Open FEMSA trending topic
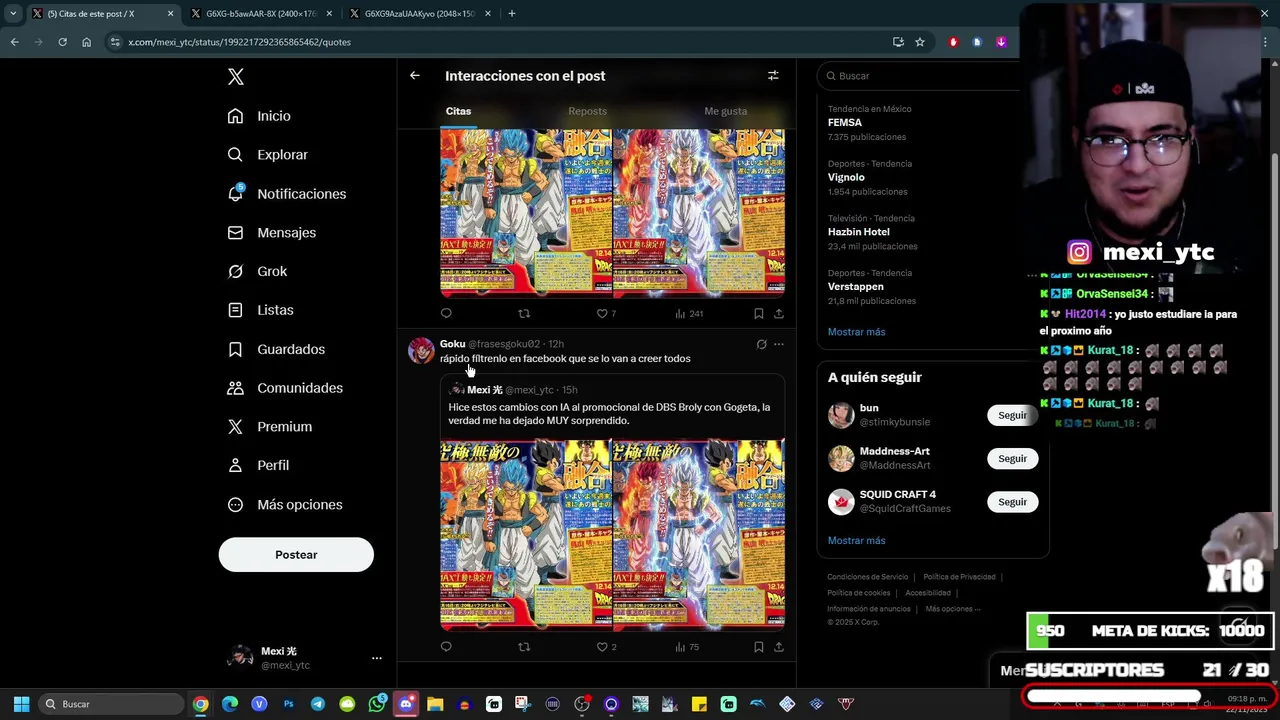1280x720 pixels. 845,123
